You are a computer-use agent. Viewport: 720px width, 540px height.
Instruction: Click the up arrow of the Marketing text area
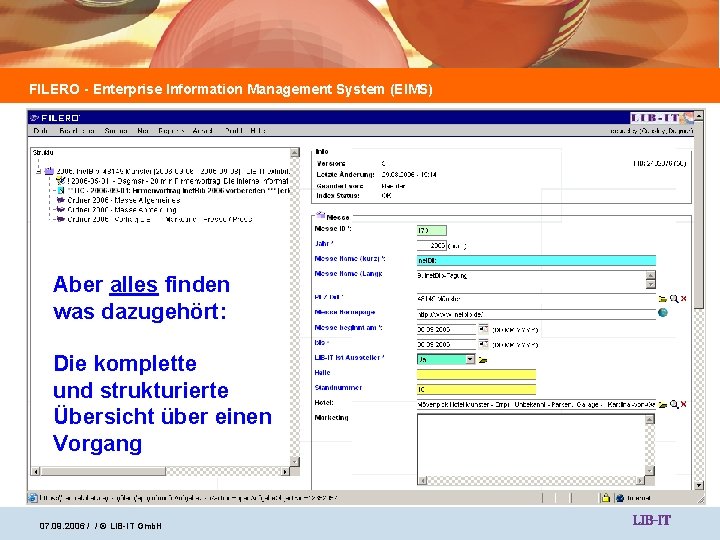[649, 419]
